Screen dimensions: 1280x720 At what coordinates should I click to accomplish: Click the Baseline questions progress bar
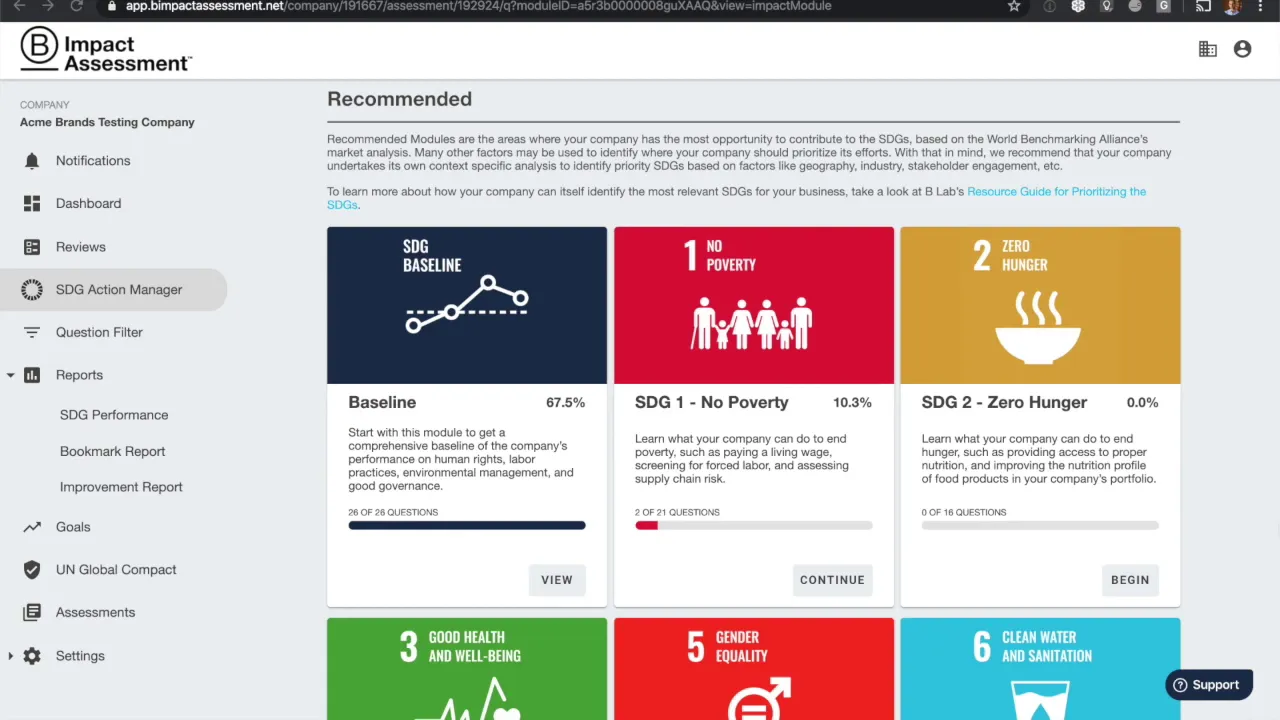pyautogui.click(x=467, y=525)
